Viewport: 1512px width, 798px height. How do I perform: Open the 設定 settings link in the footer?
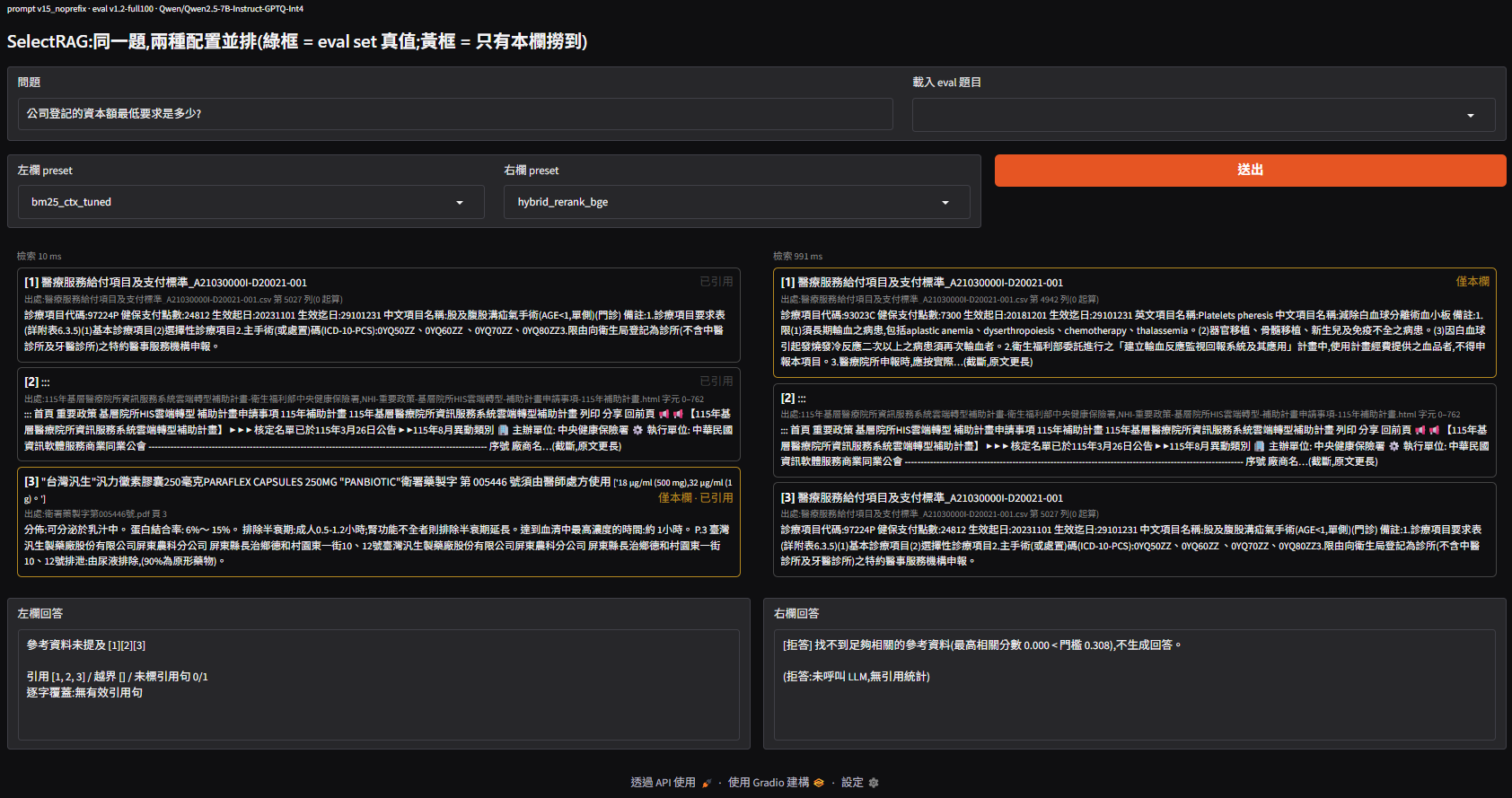tap(860, 783)
